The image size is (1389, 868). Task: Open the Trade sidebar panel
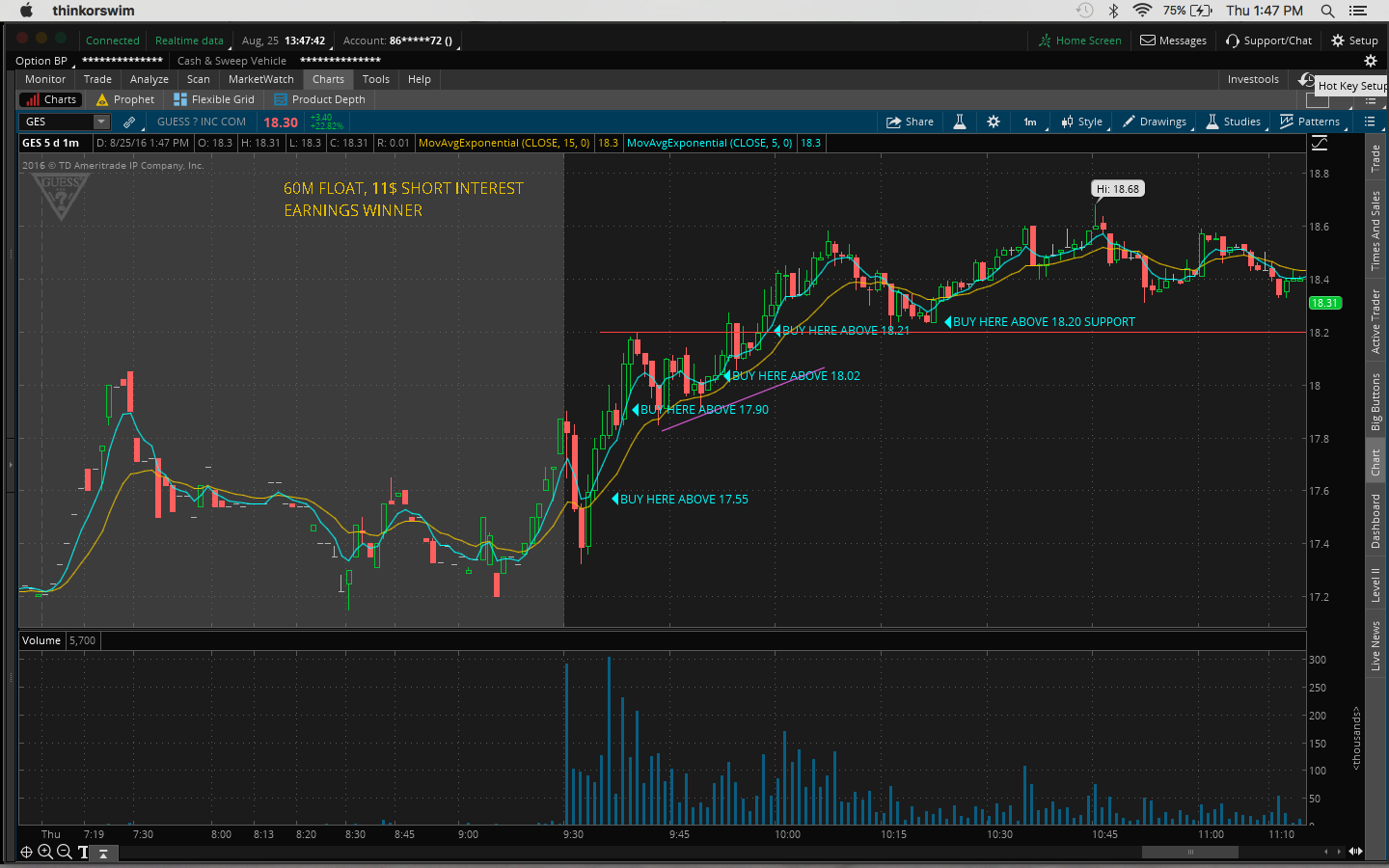click(x=1375, y=158)
